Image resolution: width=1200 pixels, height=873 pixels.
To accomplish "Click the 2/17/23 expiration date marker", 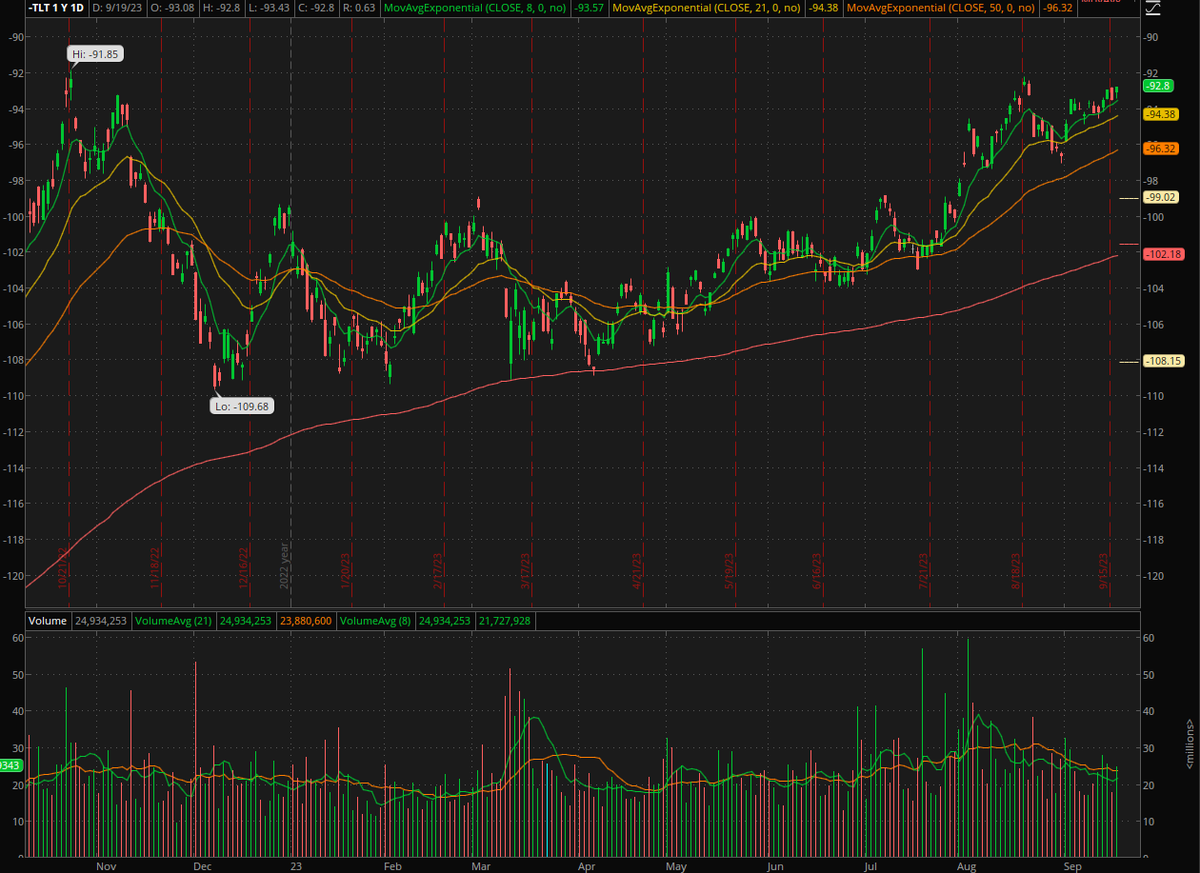I will (437, 571).
